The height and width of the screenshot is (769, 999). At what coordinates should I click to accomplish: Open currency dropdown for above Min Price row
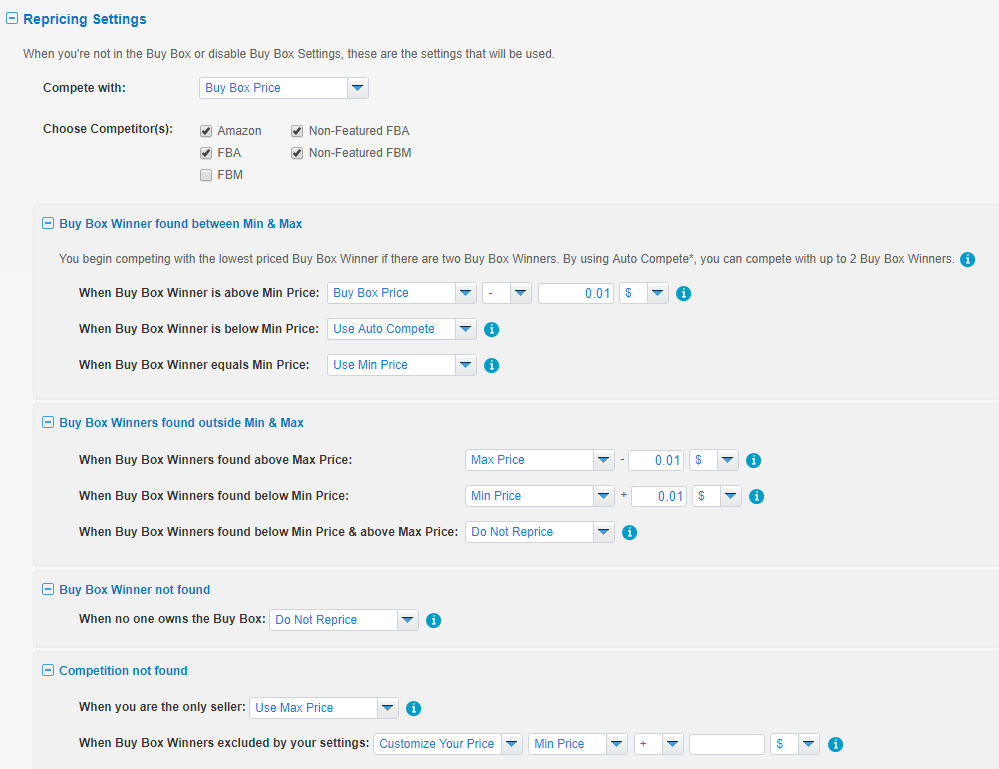[643, 293]
